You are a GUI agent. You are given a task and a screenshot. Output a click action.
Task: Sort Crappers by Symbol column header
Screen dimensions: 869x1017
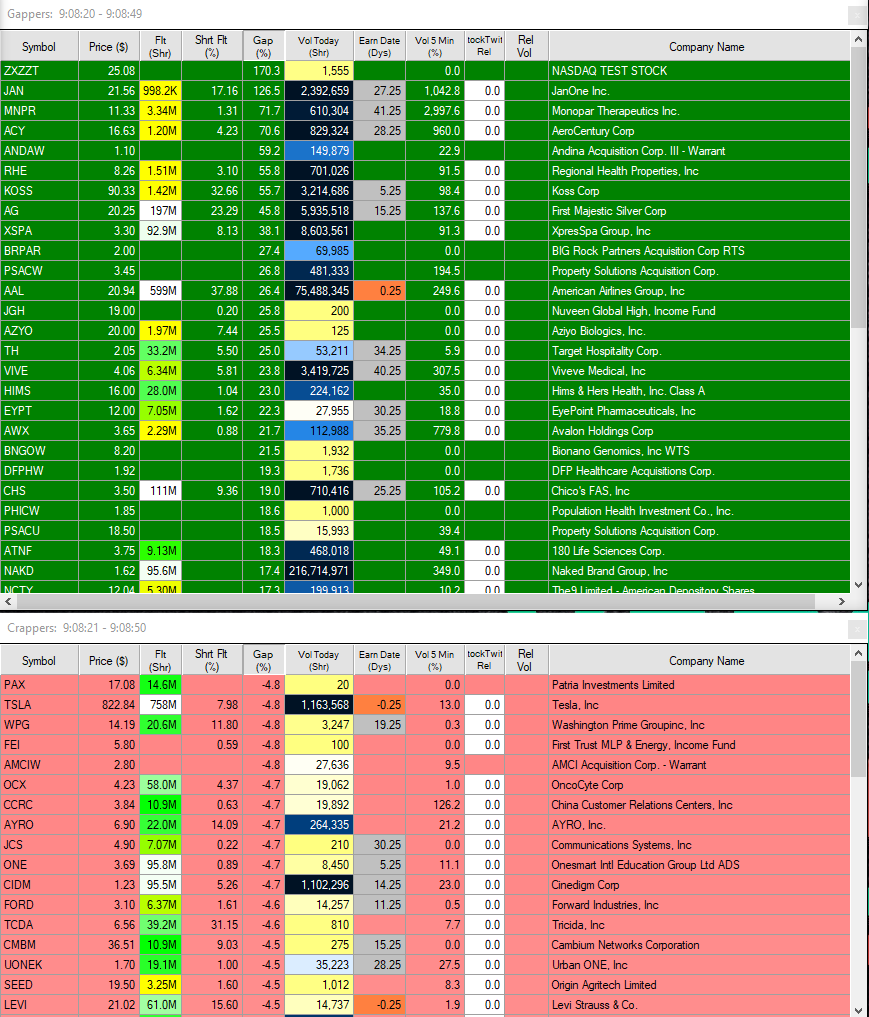(39, 660)
